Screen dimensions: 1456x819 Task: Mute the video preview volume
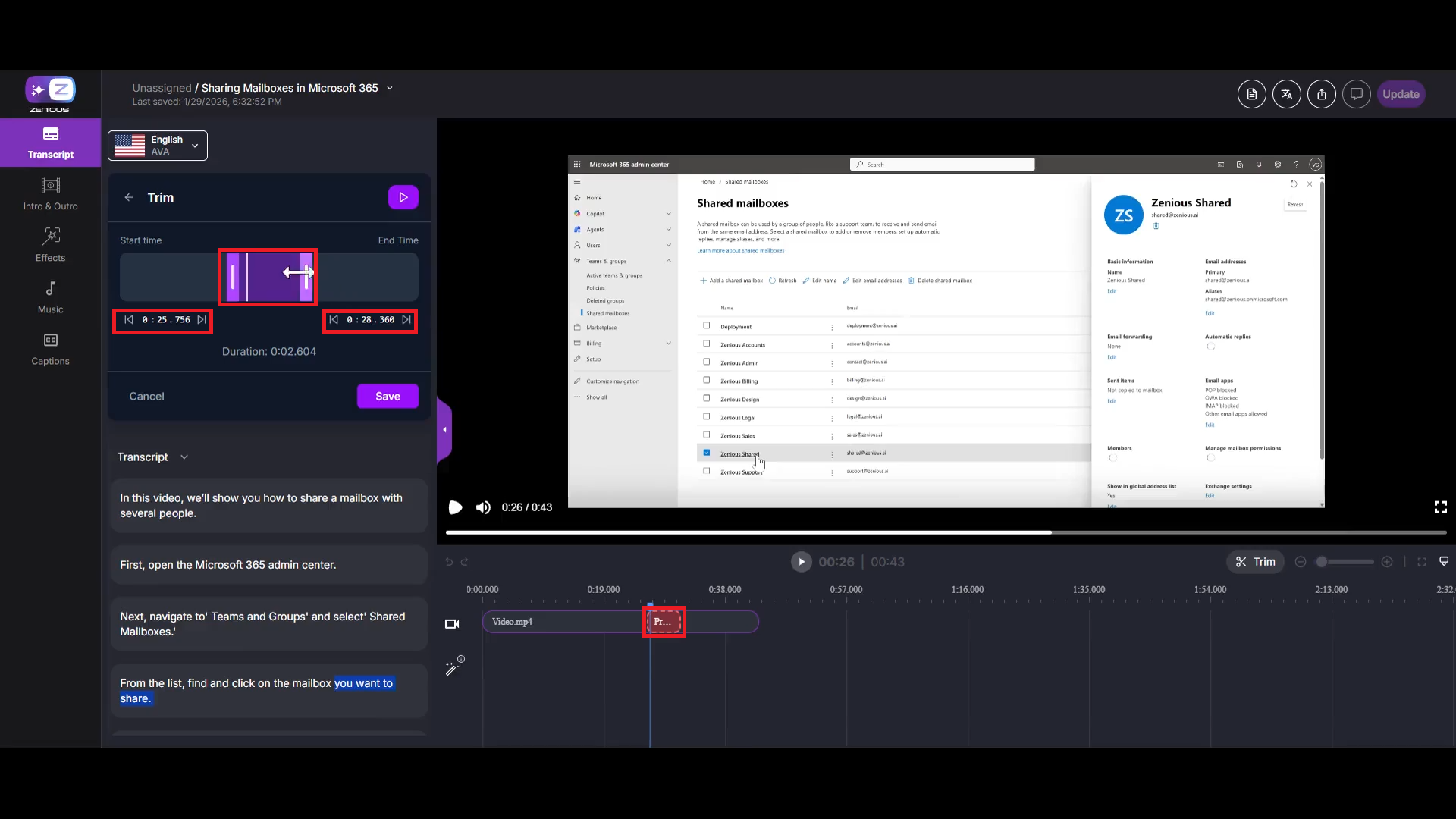click(x=483, y=507)
